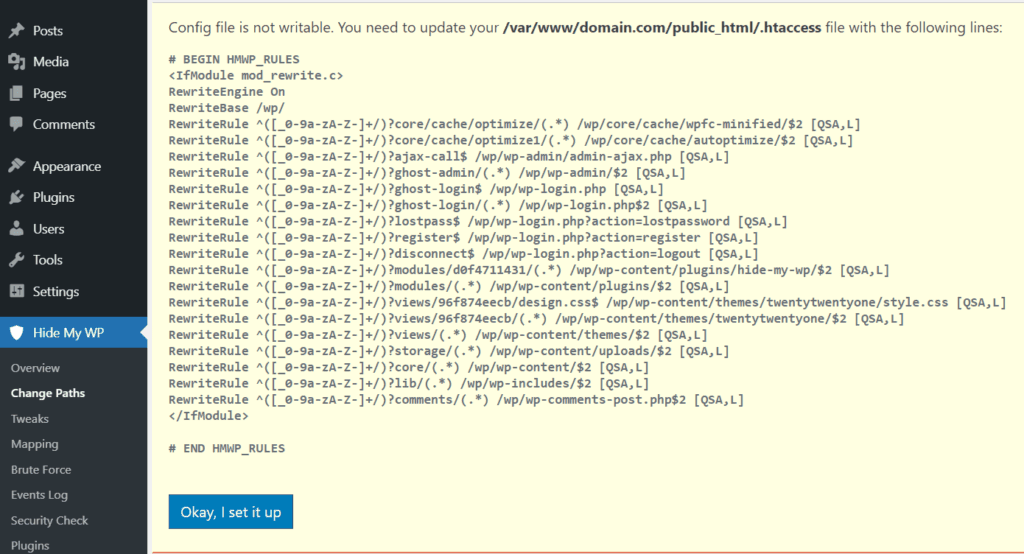Navigate to Brute Force settings
The width and height of the screenshot is (1024, 554).
tap(41, 470)
